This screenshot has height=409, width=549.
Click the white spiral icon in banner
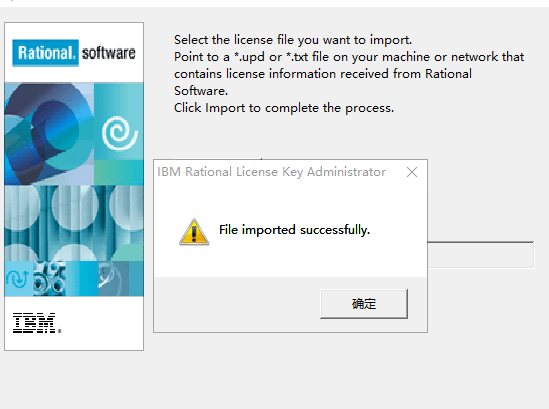pos(119,133)
